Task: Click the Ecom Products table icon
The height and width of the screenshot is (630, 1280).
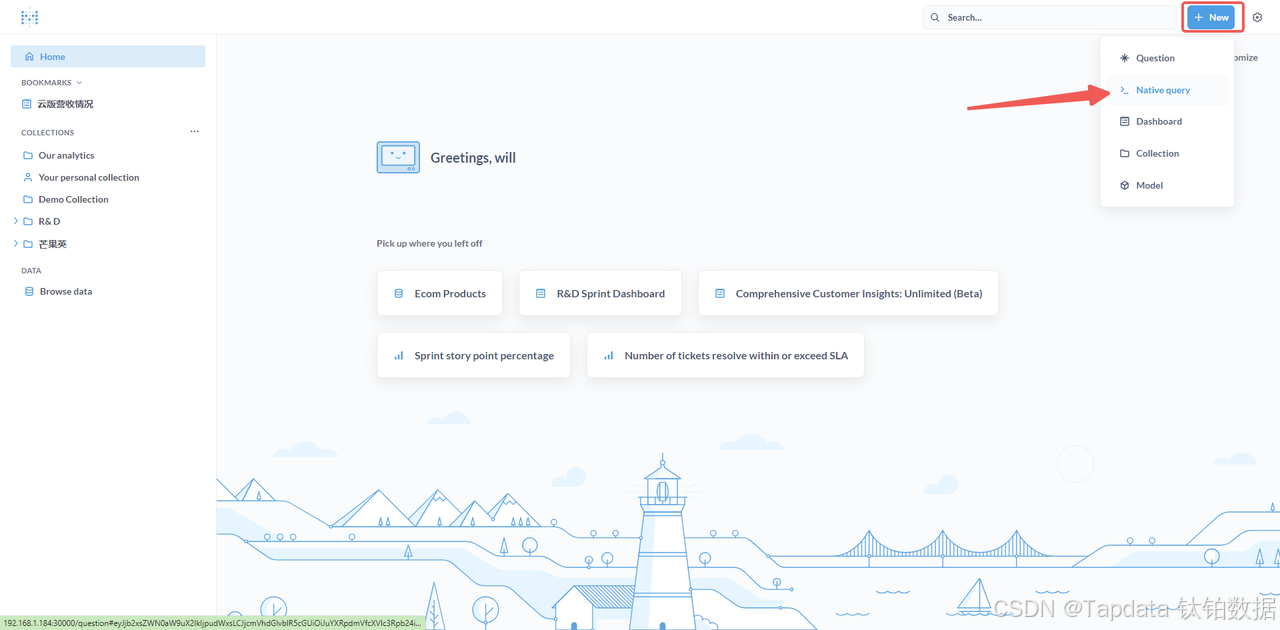Action: coord(398,294)
